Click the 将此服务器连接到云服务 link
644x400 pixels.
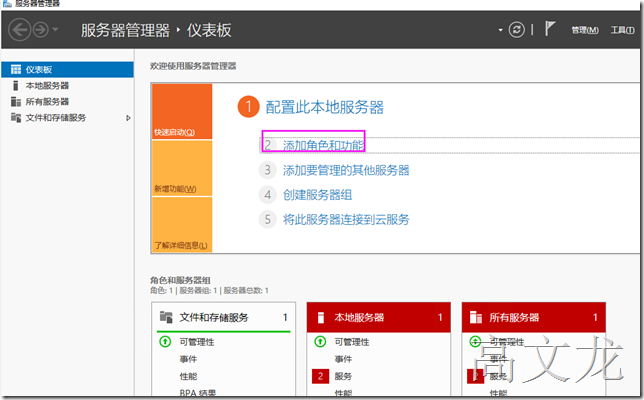click(346, 219)
